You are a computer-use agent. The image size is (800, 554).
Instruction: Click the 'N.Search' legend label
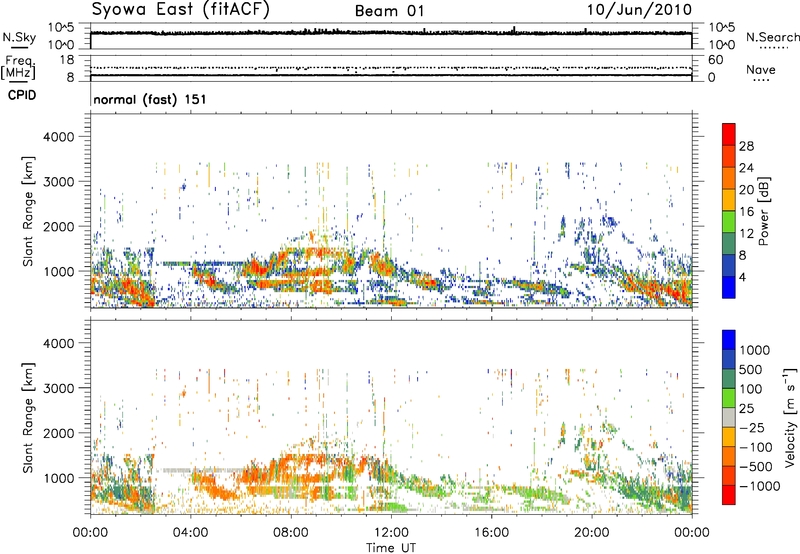(772, 37)
